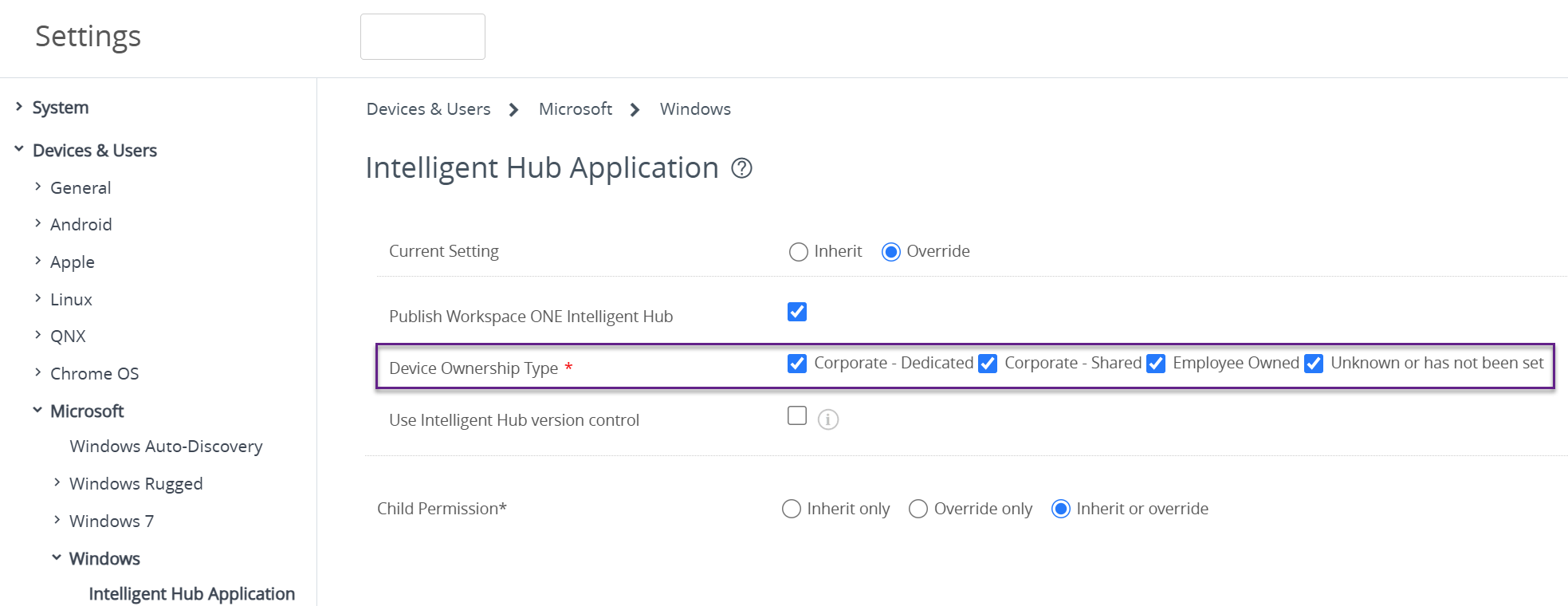Expand the Windows Rugged tree node
Viewport: 1568px width, 606px height.
pyautogui.click(x=57, y=482)
